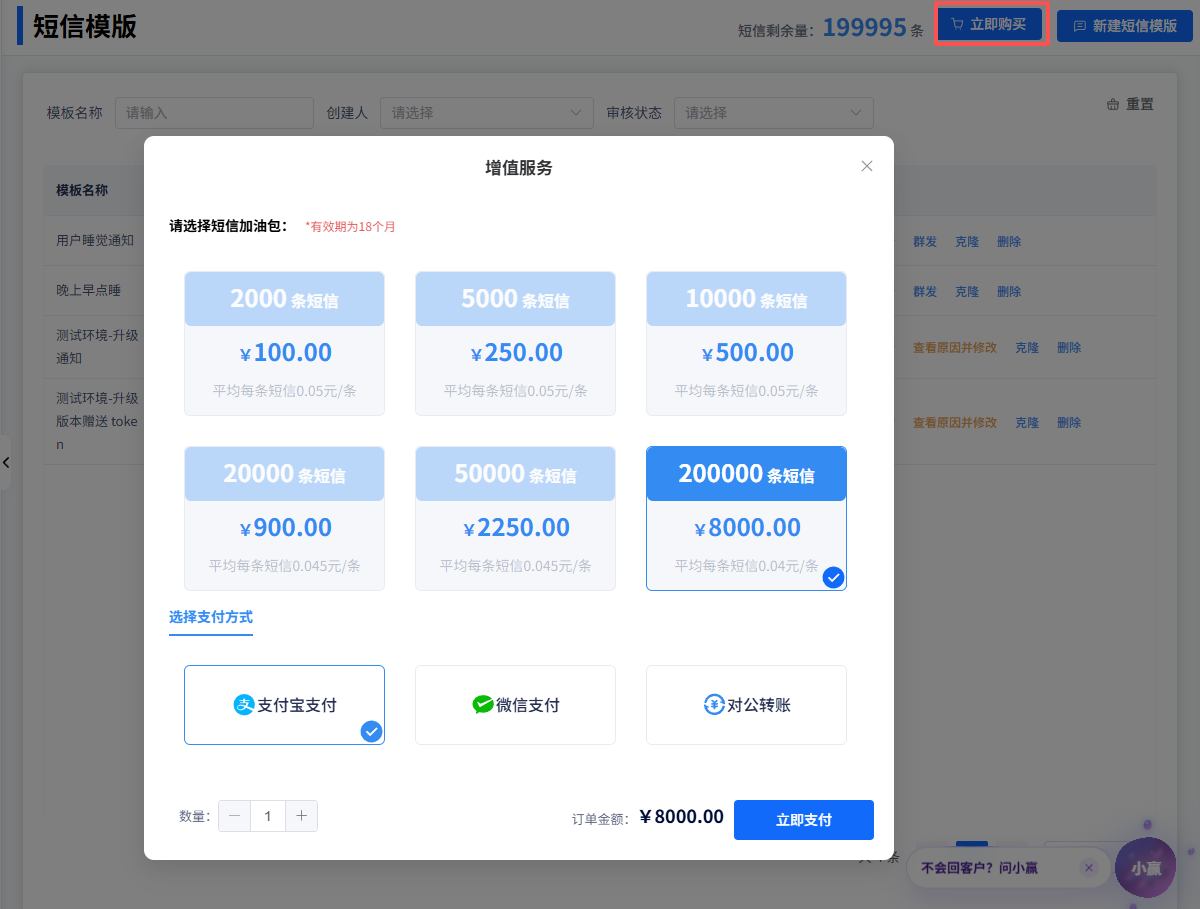
Task: Choose the 10000条短信 package
Action: point(746,343)
